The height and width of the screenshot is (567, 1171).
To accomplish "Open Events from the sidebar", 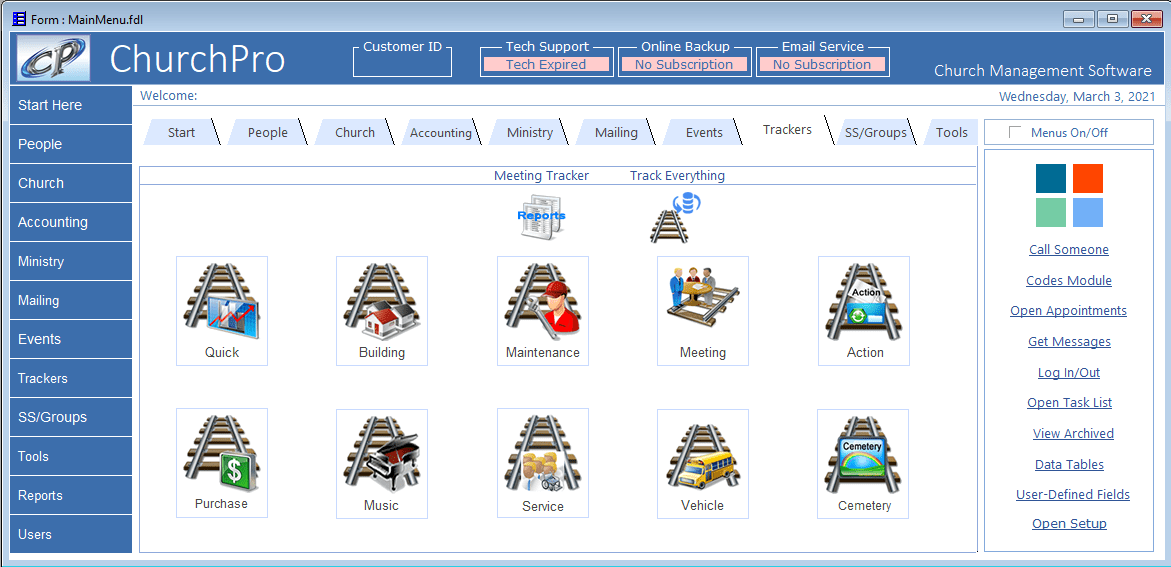I will [71, 339].
